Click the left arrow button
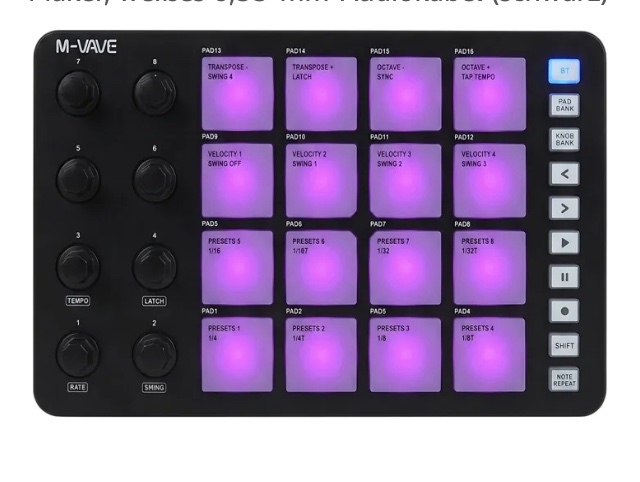Viewport: 640px width, 482px height. (564, 174)
